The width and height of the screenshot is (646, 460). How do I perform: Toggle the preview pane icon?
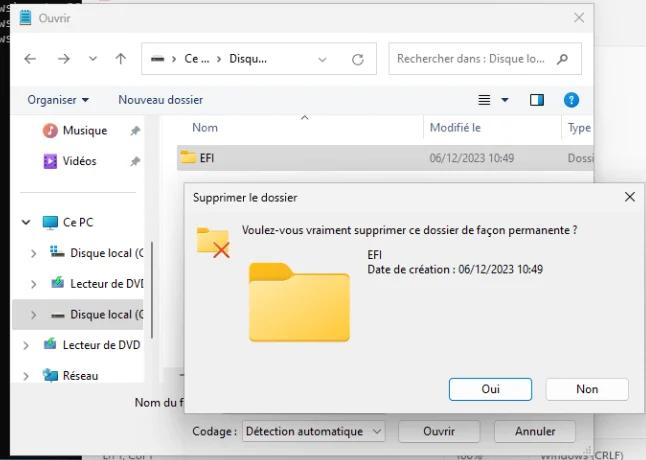(x=536, y=100)
